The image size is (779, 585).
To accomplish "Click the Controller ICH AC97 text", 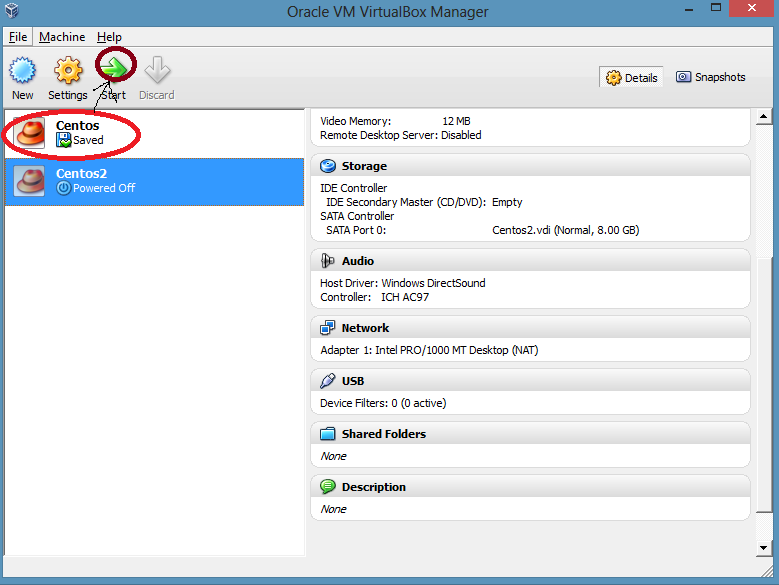I will click(375, 297).
